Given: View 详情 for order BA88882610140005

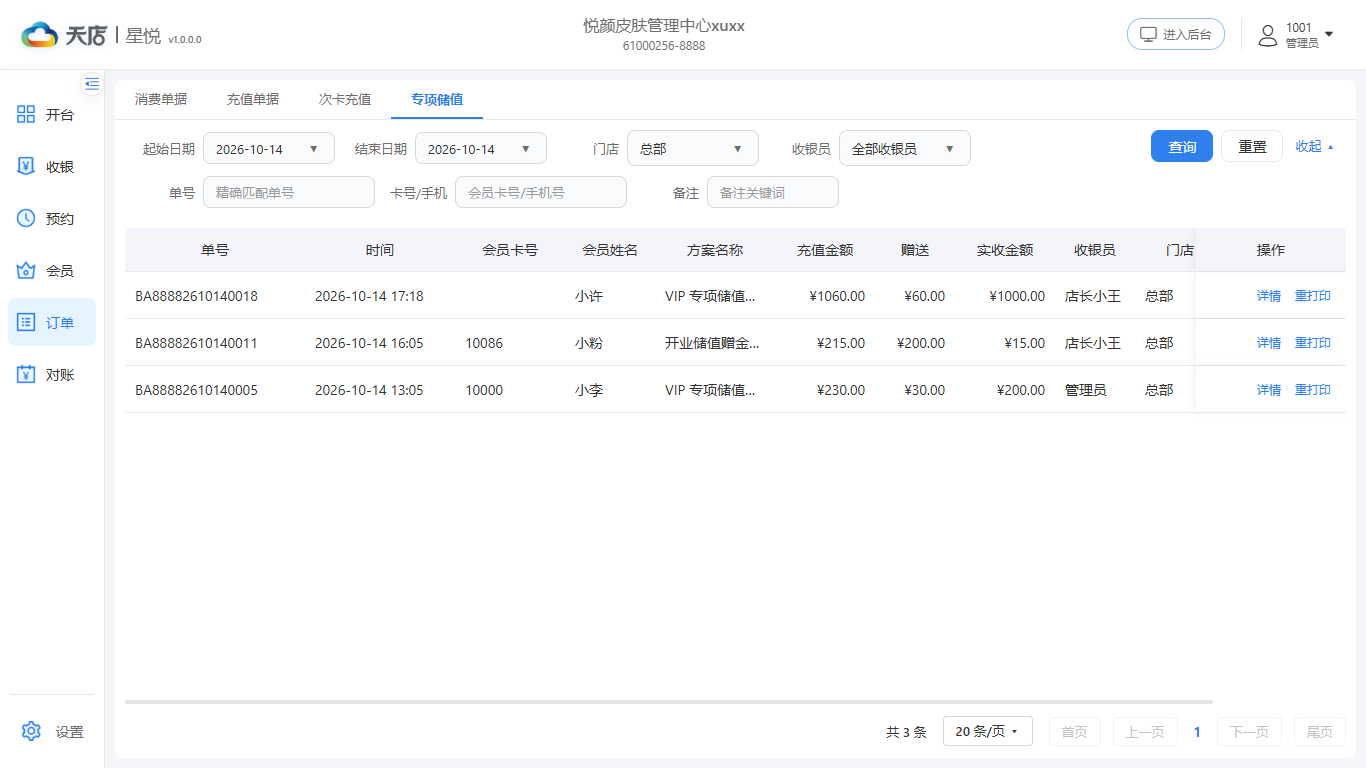Looking at the screenshot, I should pyautogui.click(x=1269, y=390).
